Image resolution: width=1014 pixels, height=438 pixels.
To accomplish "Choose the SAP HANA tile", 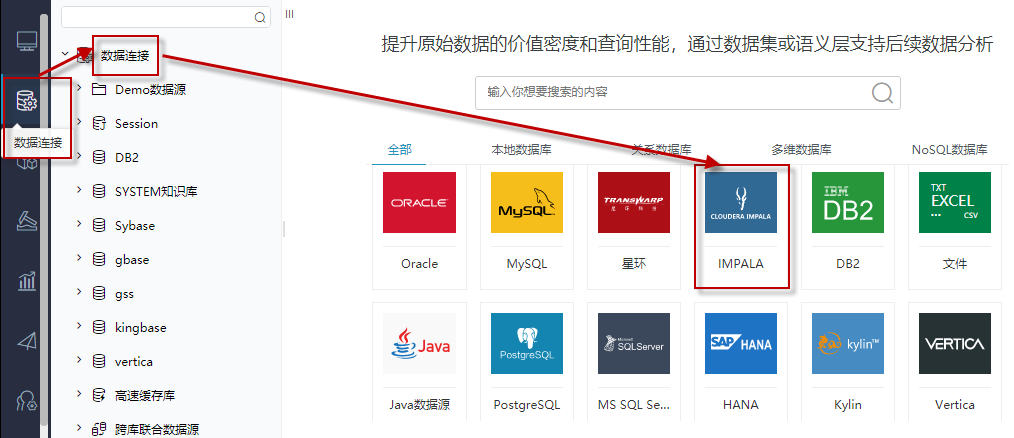I will coord(741,362).
